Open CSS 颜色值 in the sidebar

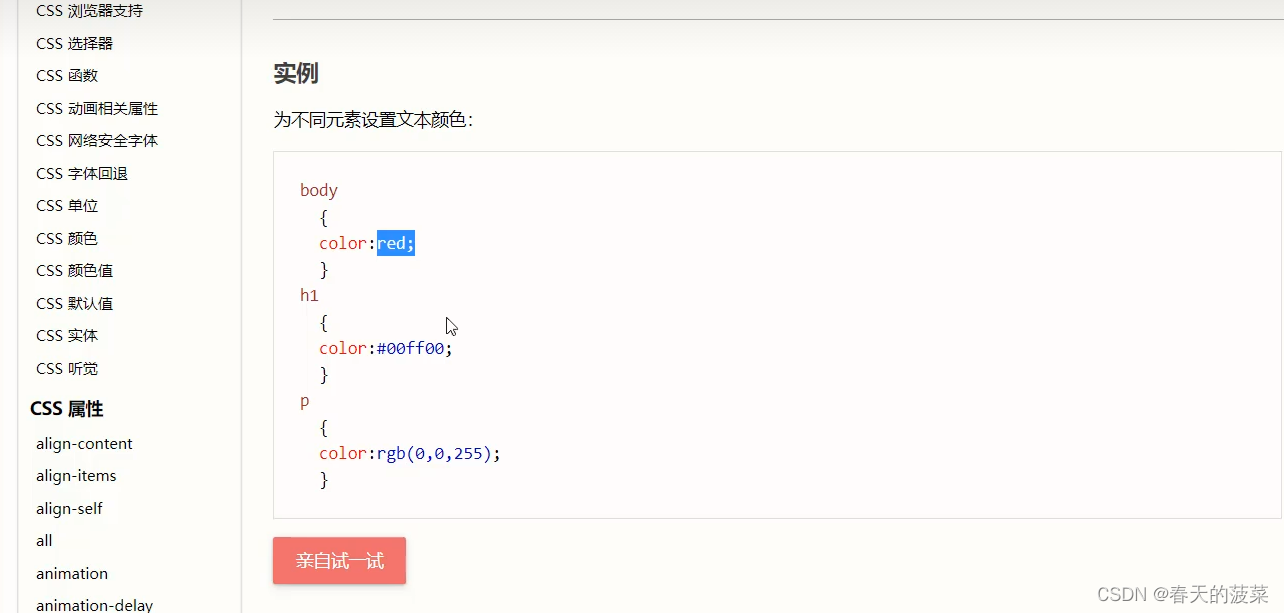point(73,270)
